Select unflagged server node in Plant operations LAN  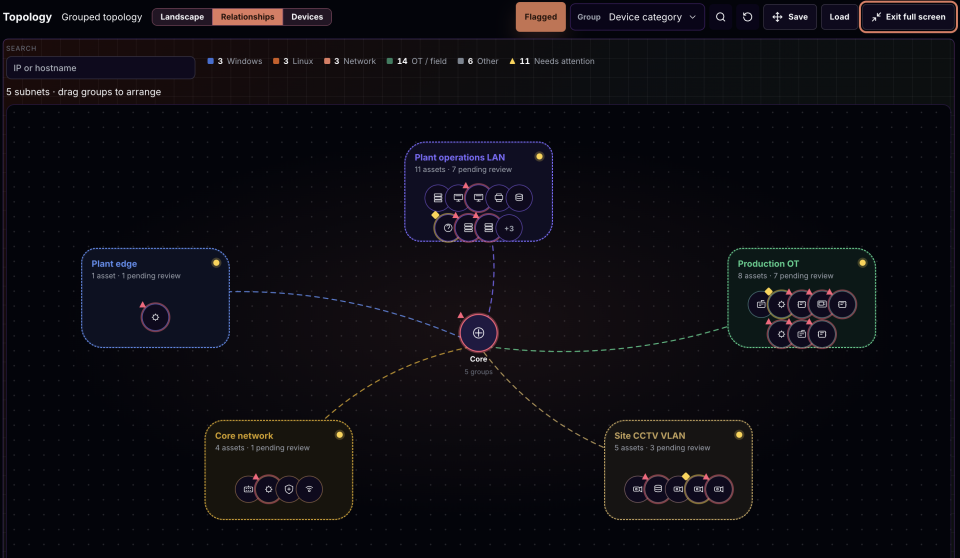click(x=438, y=198)
